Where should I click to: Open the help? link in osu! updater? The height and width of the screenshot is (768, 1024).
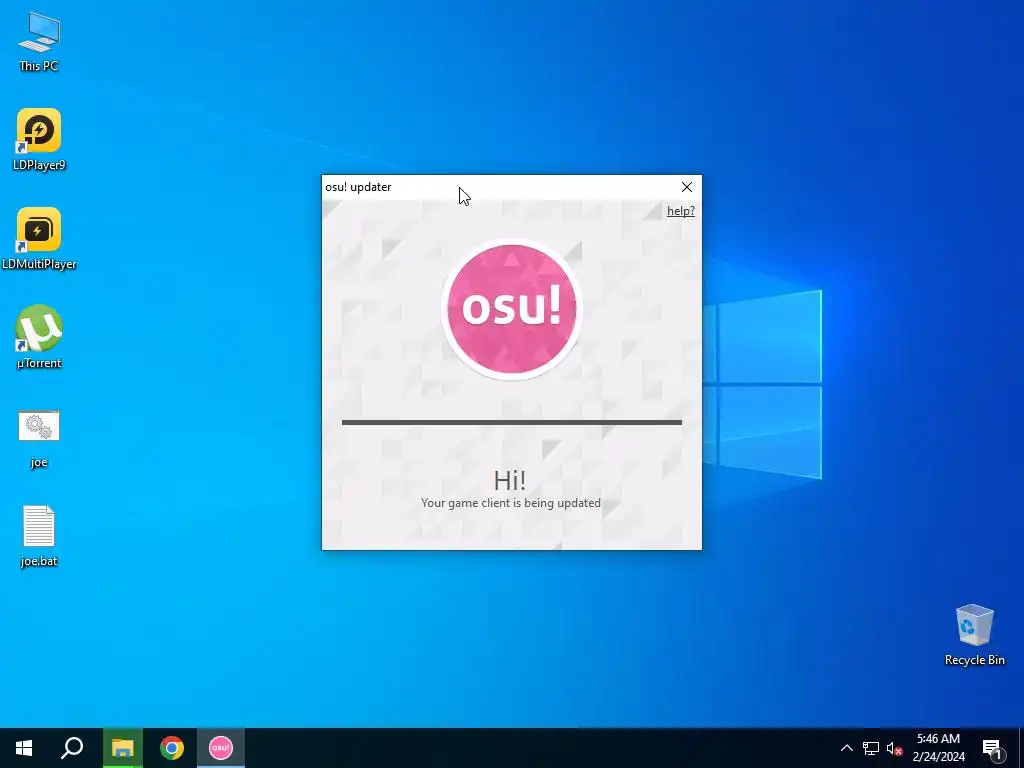pyautogui.click(x=680, y=211)
